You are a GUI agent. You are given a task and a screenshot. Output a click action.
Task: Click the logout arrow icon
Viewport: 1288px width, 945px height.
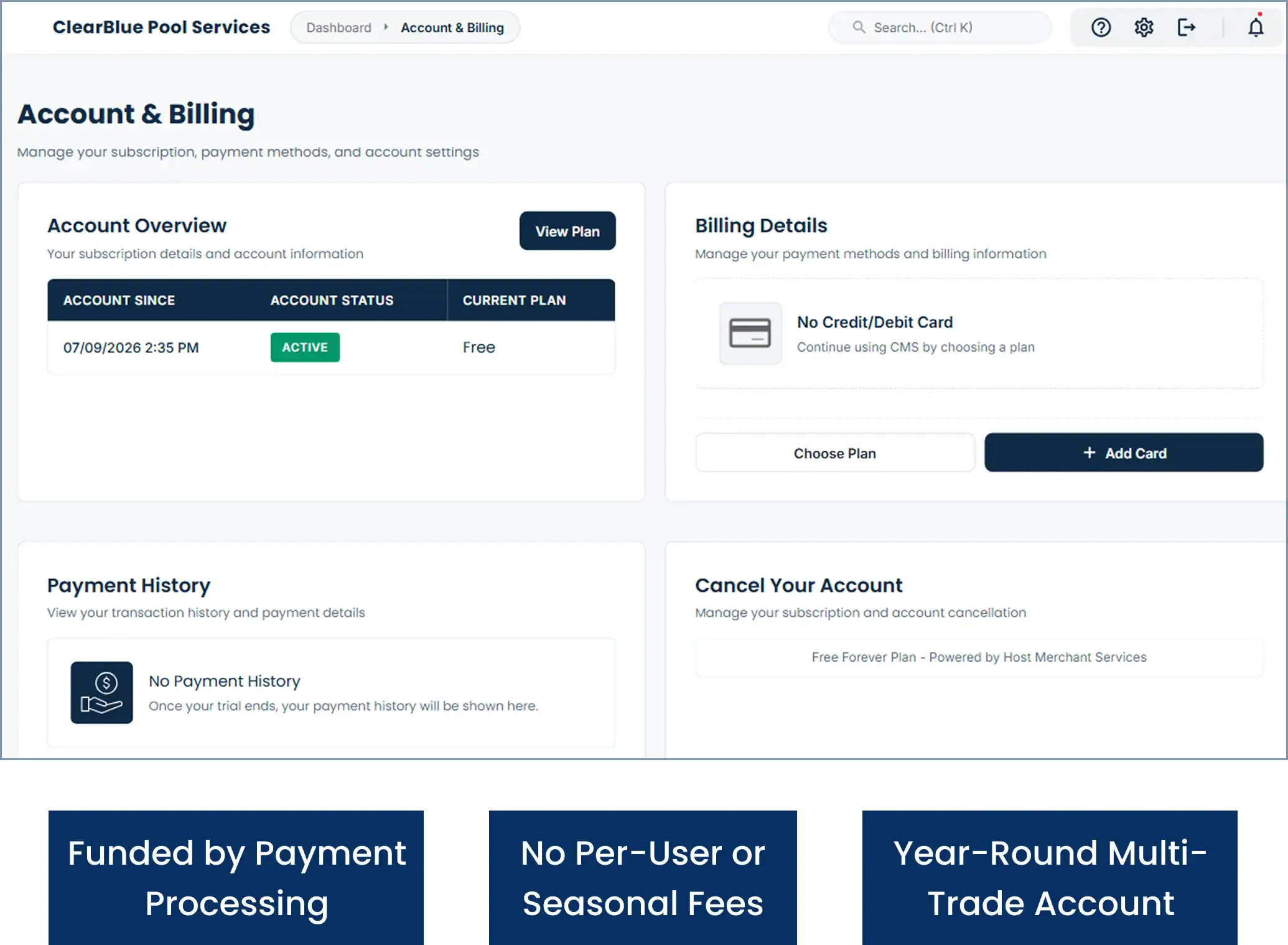point(1187,27)
